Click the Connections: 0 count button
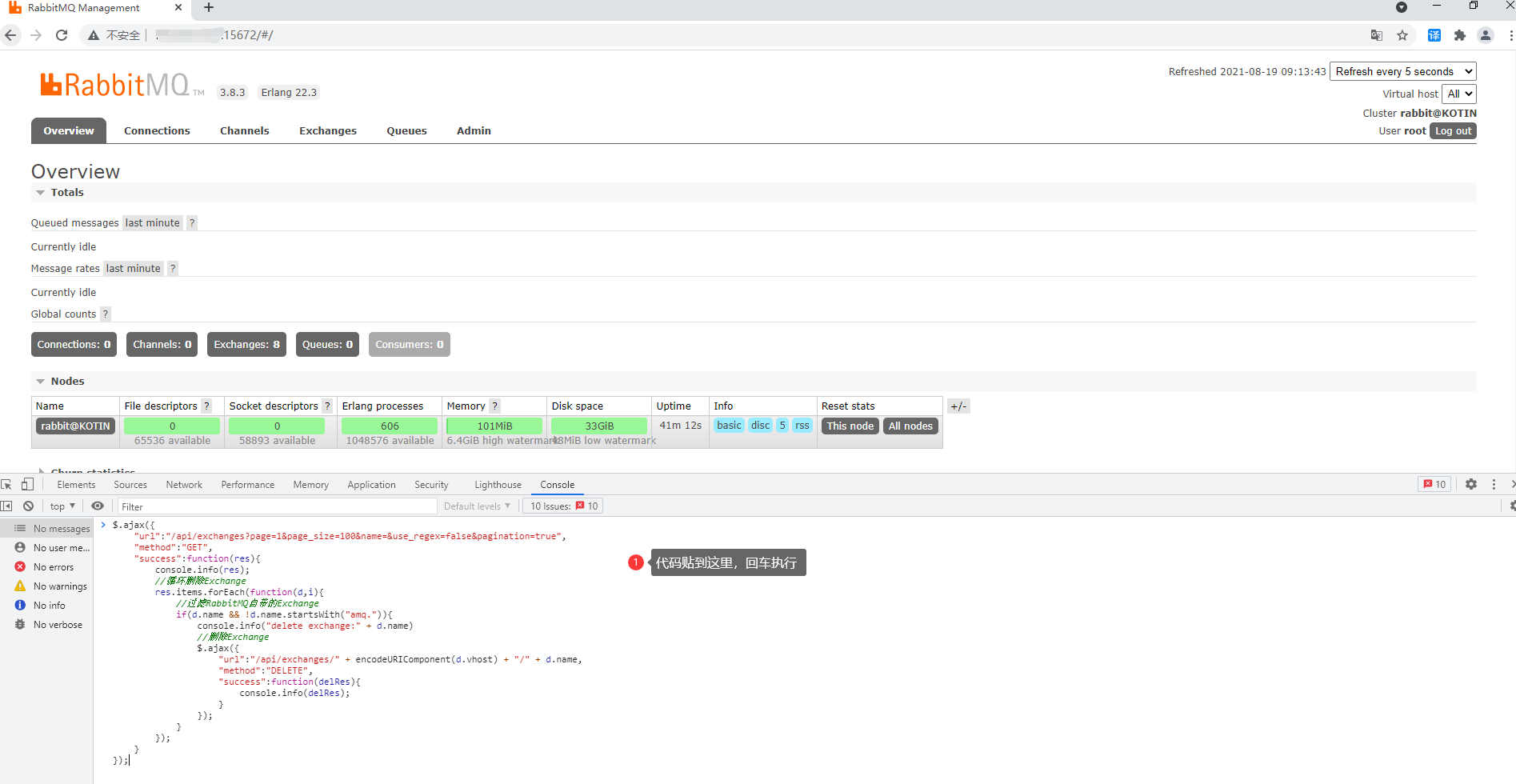 (x=74, y=345)
